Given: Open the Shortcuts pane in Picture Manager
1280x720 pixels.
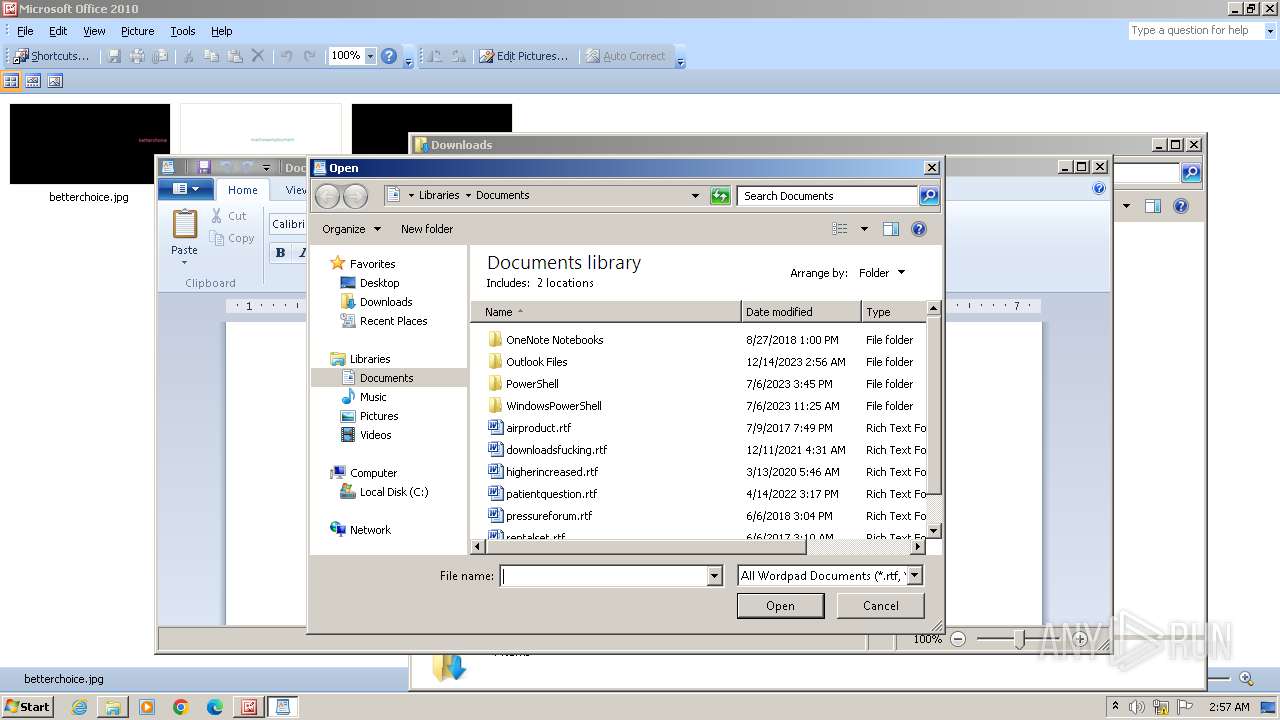Looking at the screenshot, I should pyautogui.click(x=51, y=56).
